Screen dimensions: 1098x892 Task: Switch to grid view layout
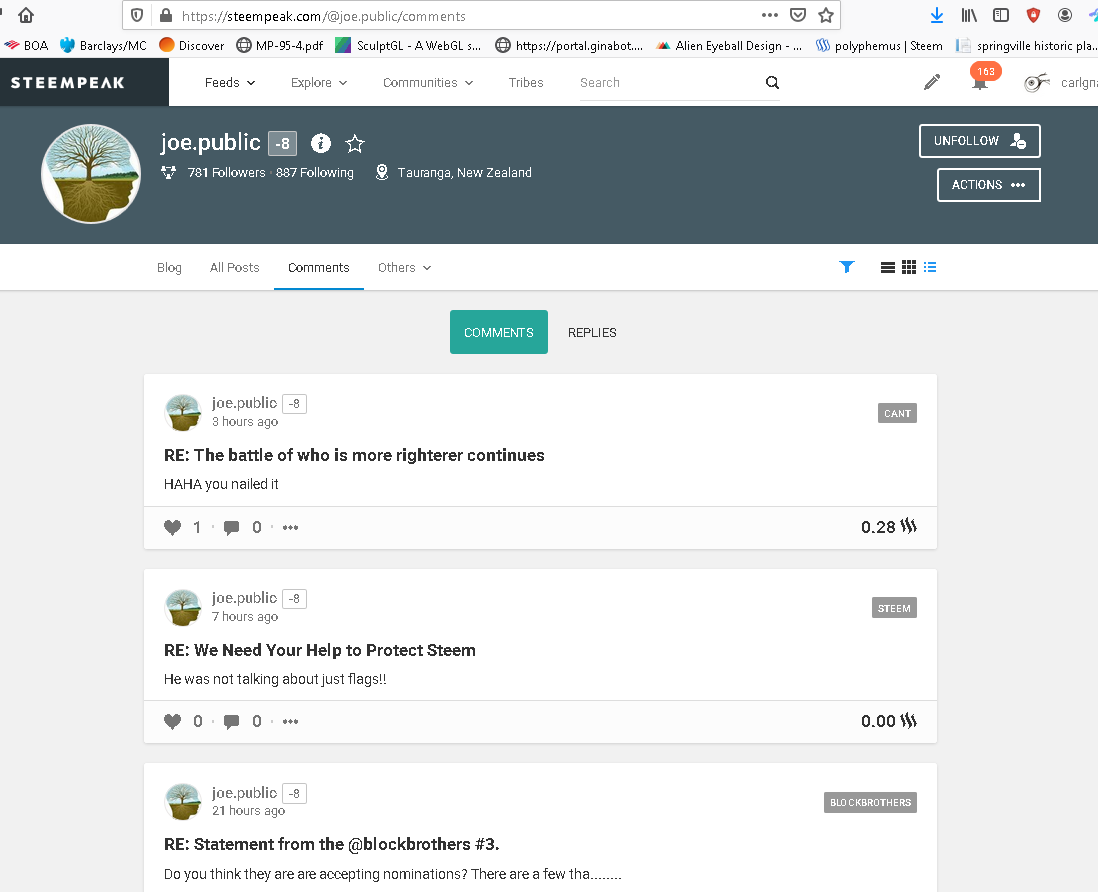[x=909, y=267]
